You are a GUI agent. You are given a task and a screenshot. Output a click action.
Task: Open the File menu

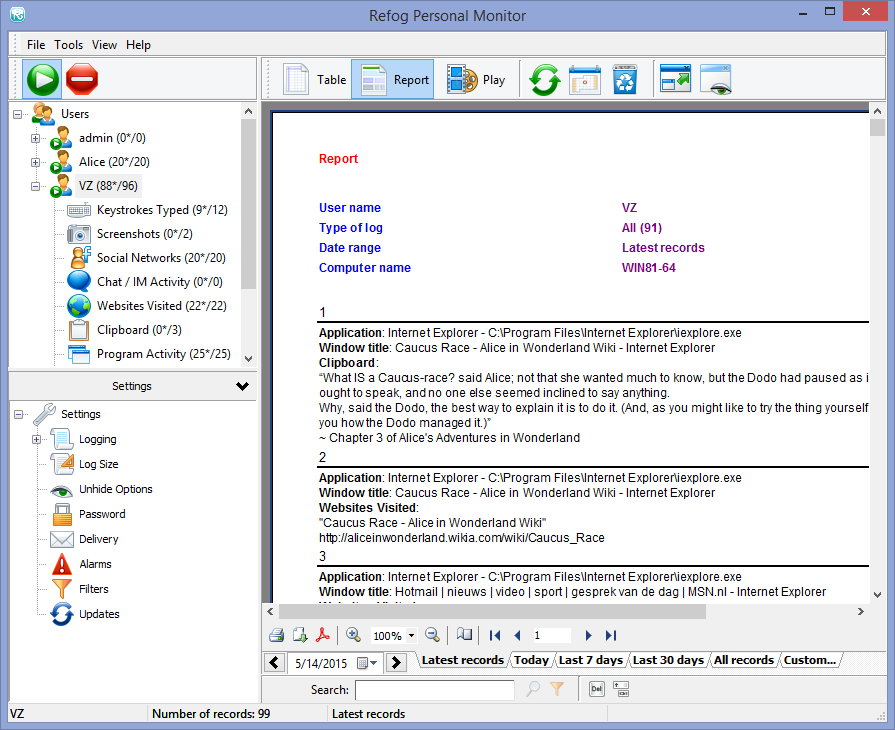(x=36, y=45)
